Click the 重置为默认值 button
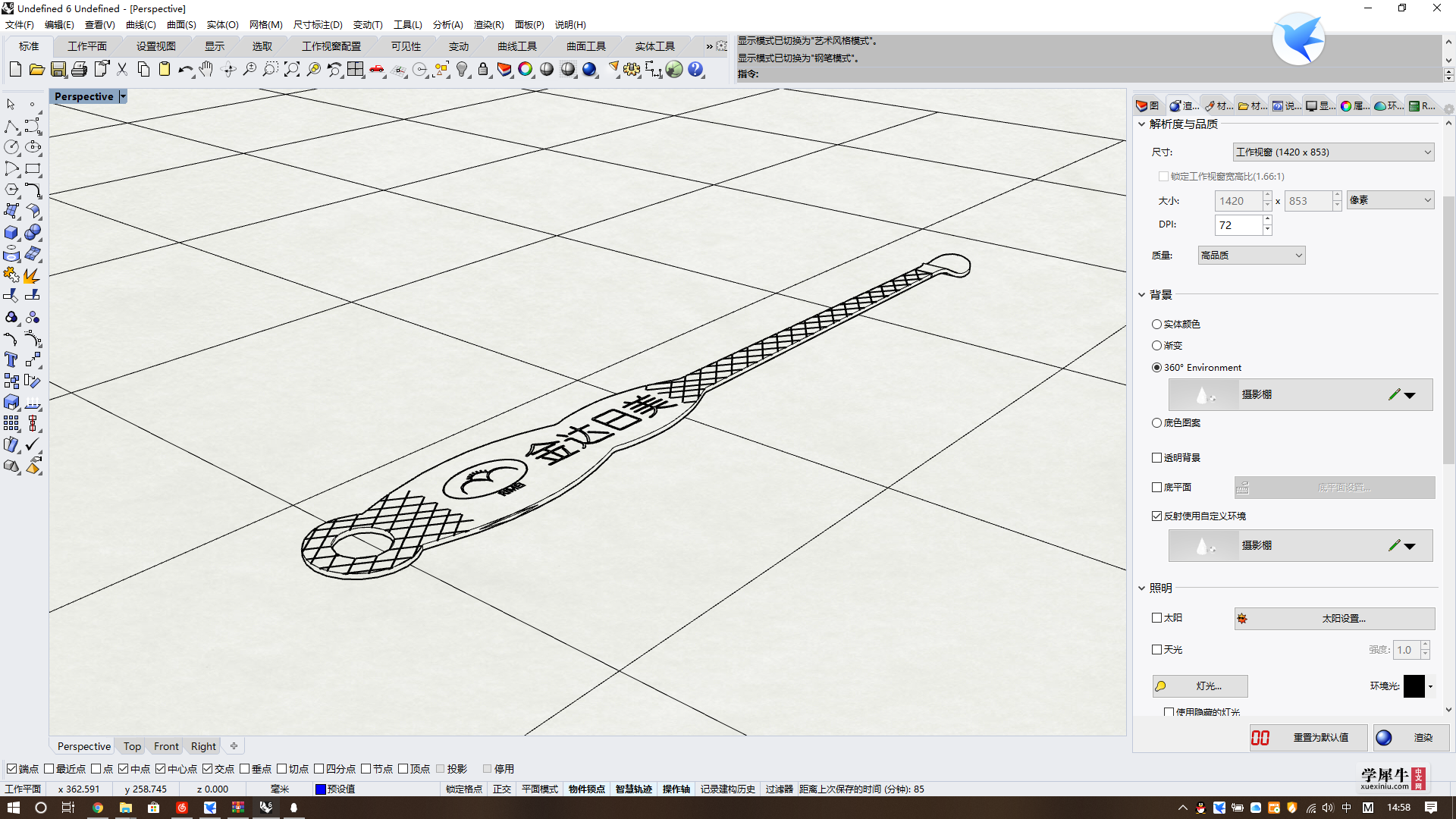Screen dimensions: 1456x819 click(x=1310, y=738)
